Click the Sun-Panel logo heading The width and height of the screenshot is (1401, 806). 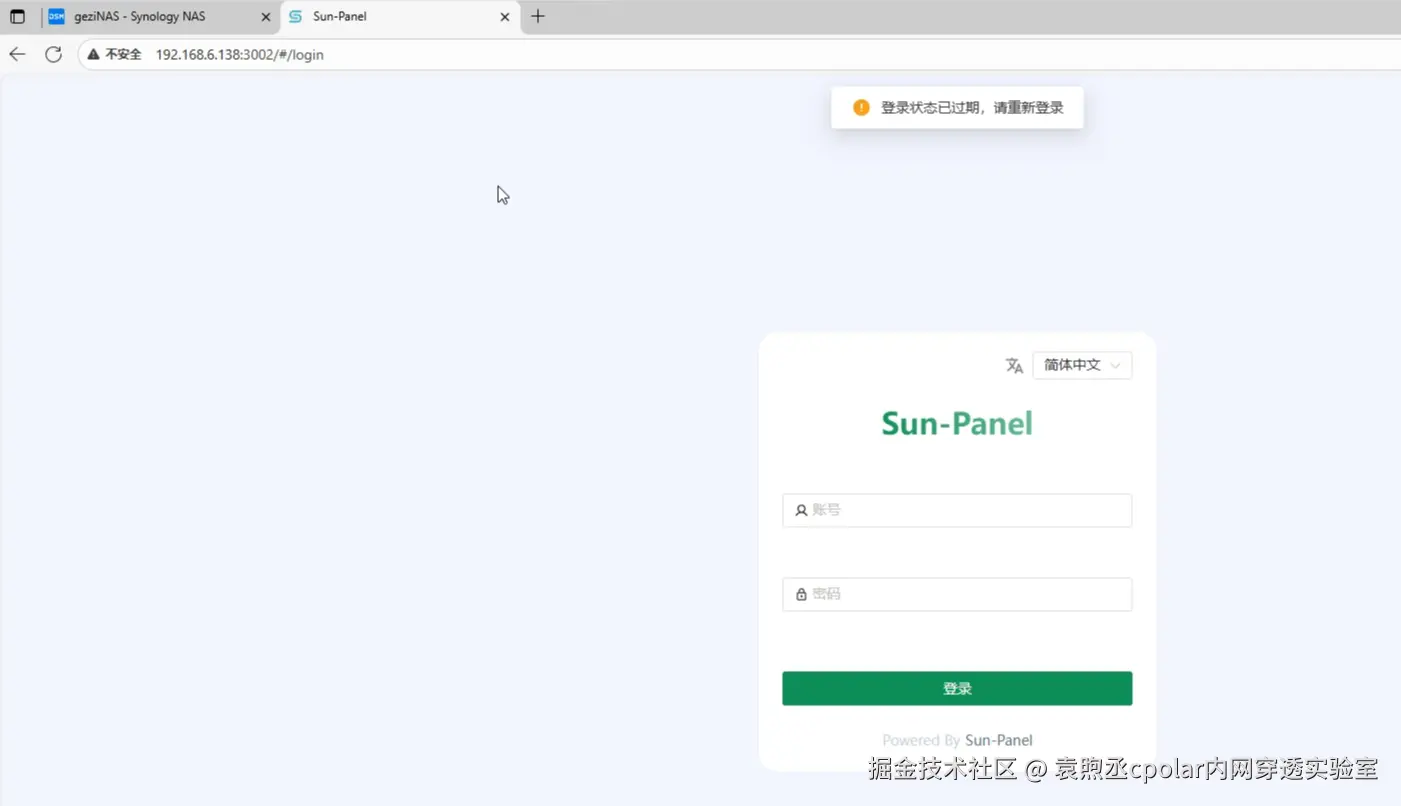point(957,424)
